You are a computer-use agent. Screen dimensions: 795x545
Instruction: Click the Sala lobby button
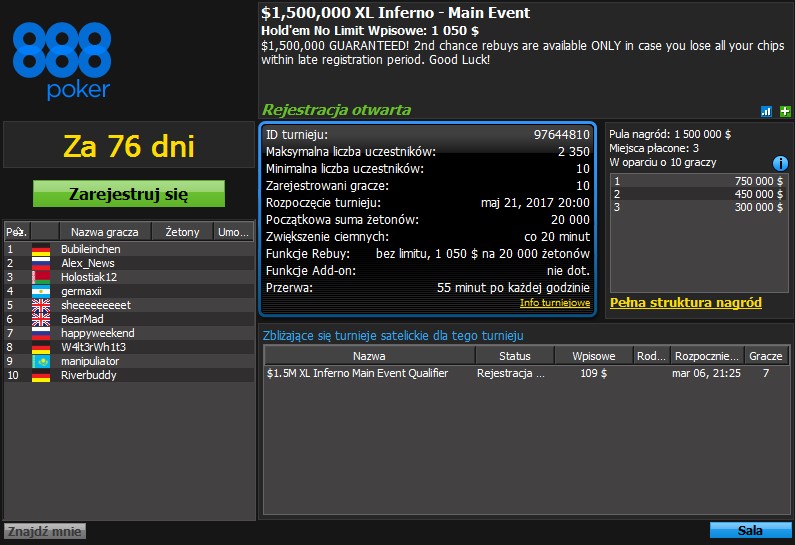click(x=750, y=530)
